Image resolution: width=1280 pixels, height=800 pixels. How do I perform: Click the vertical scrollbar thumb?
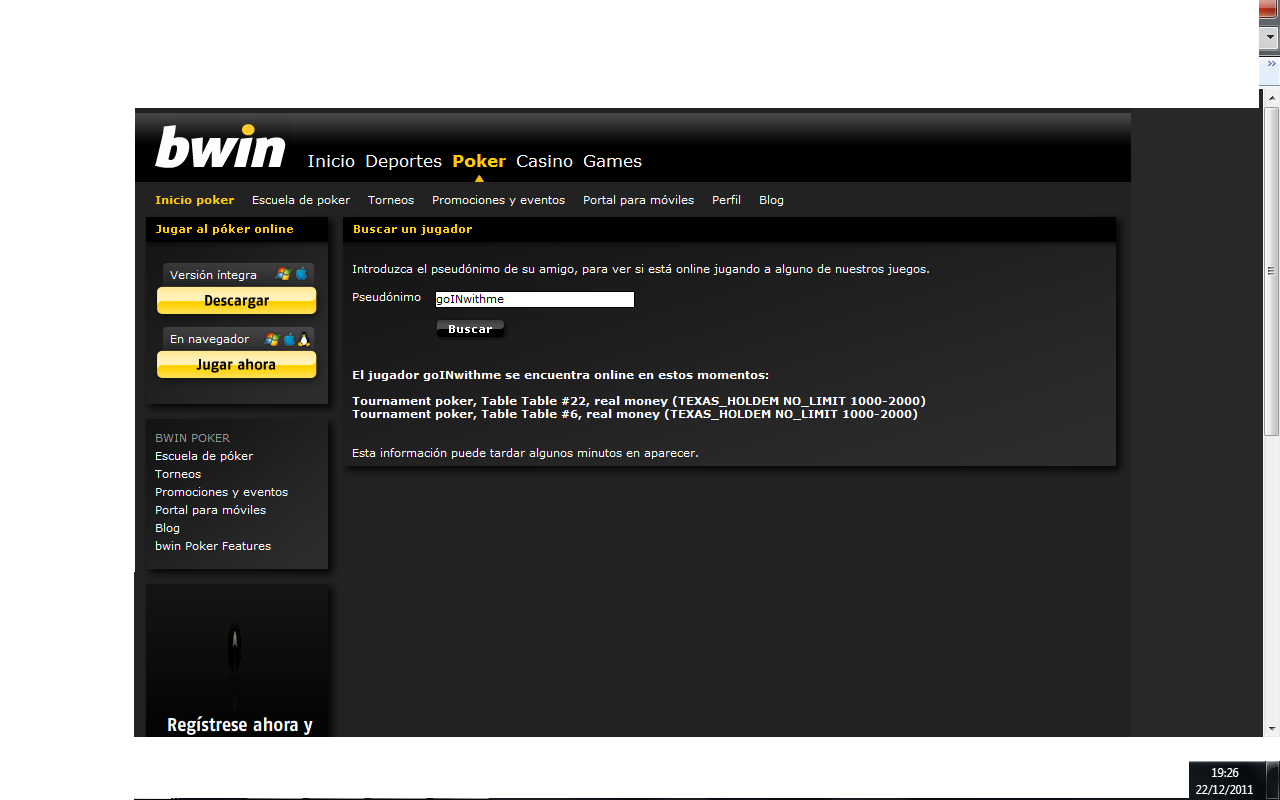[1271, 271]
